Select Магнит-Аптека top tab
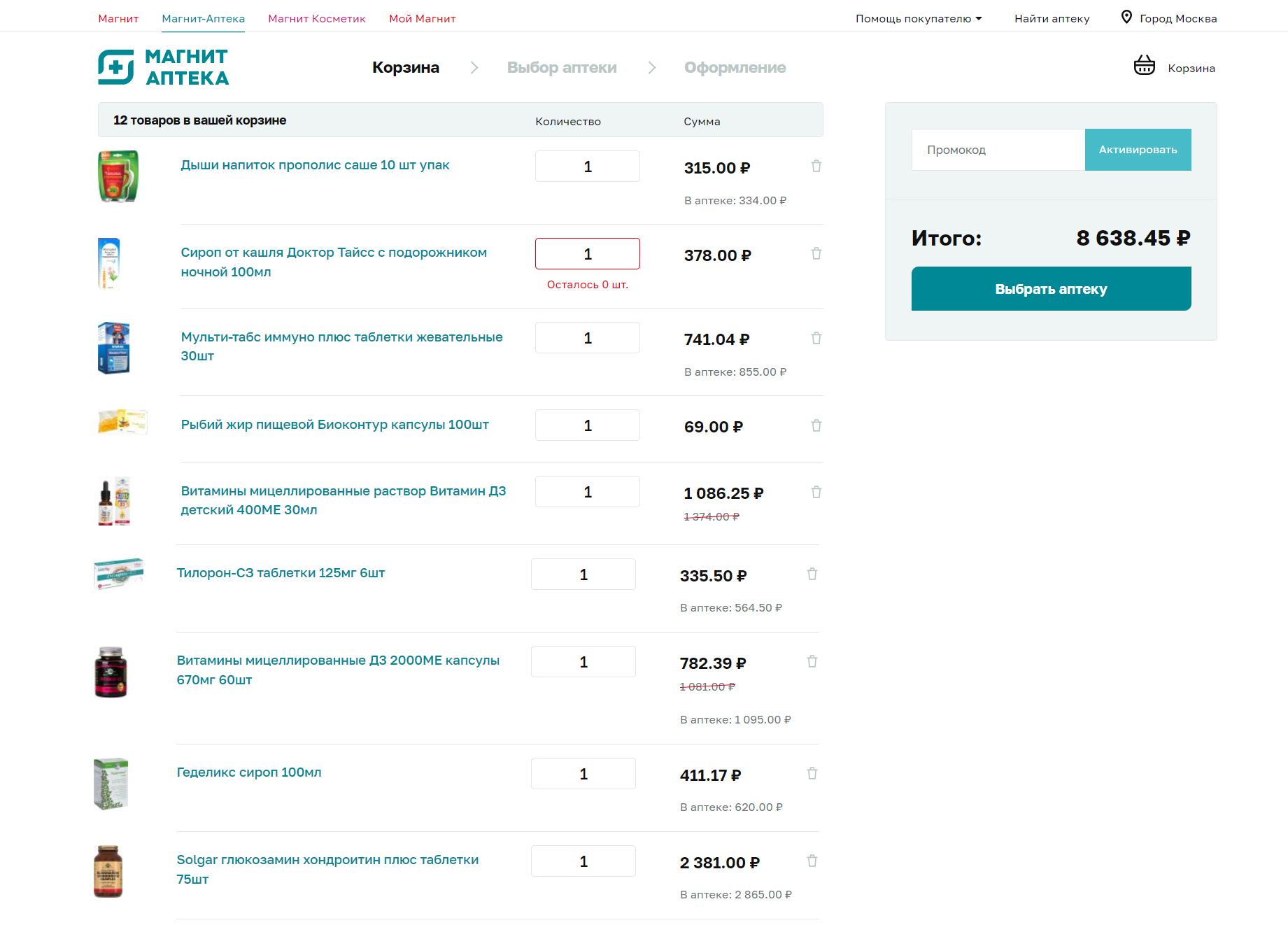1288x925 pixels. coord(204,19)
